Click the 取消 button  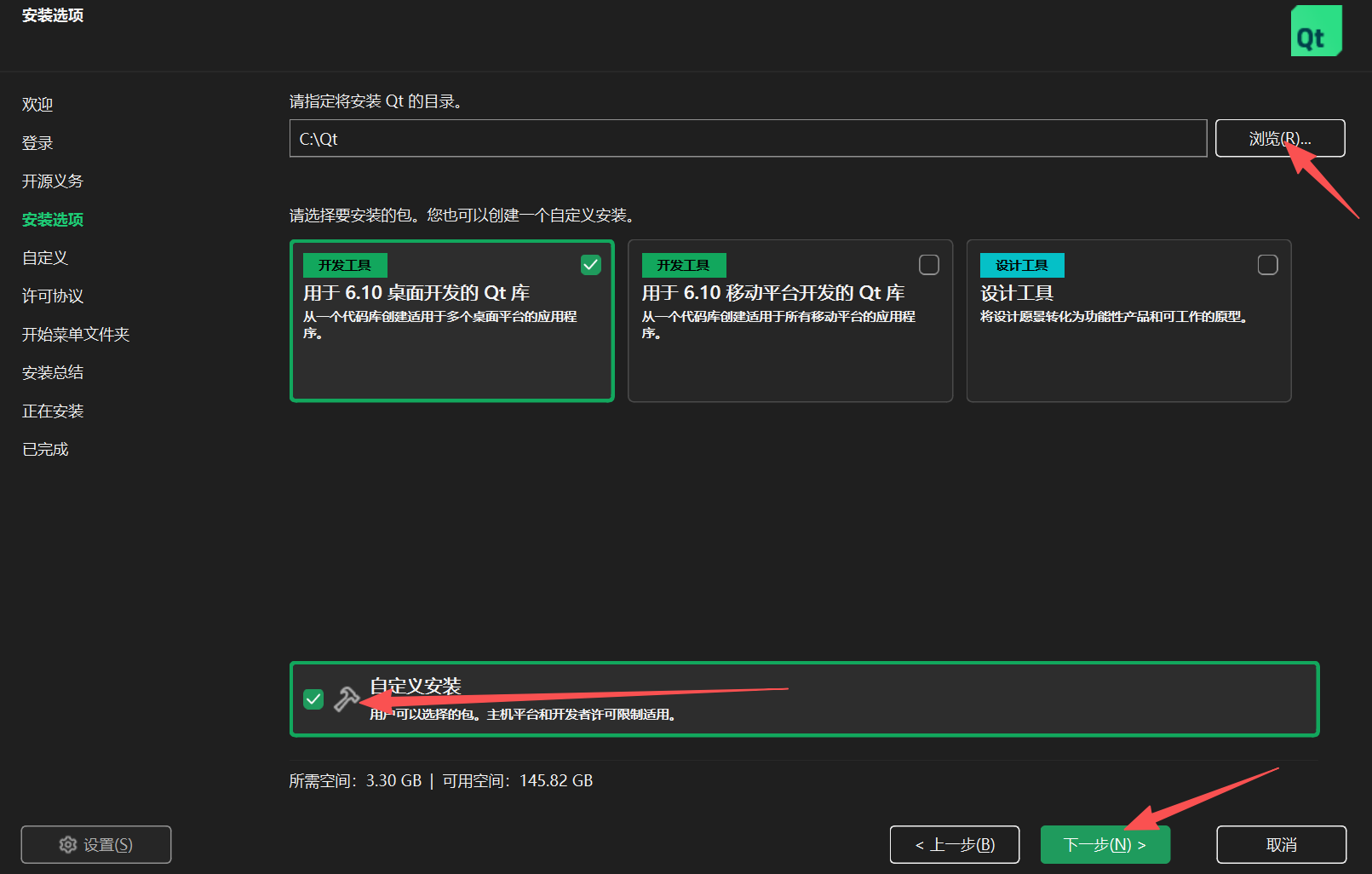[1280, 844]
